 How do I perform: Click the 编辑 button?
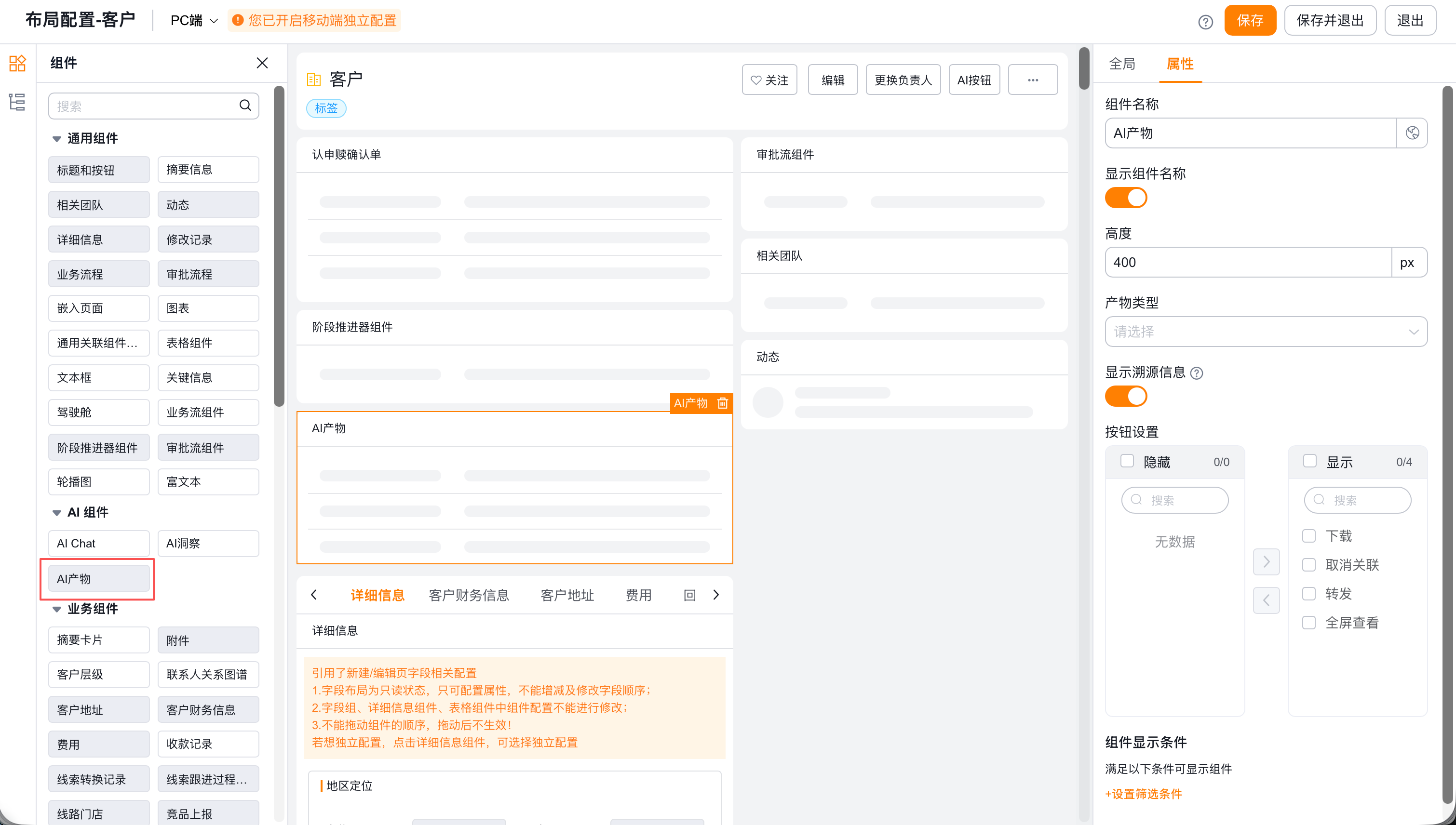coord(833,80)
